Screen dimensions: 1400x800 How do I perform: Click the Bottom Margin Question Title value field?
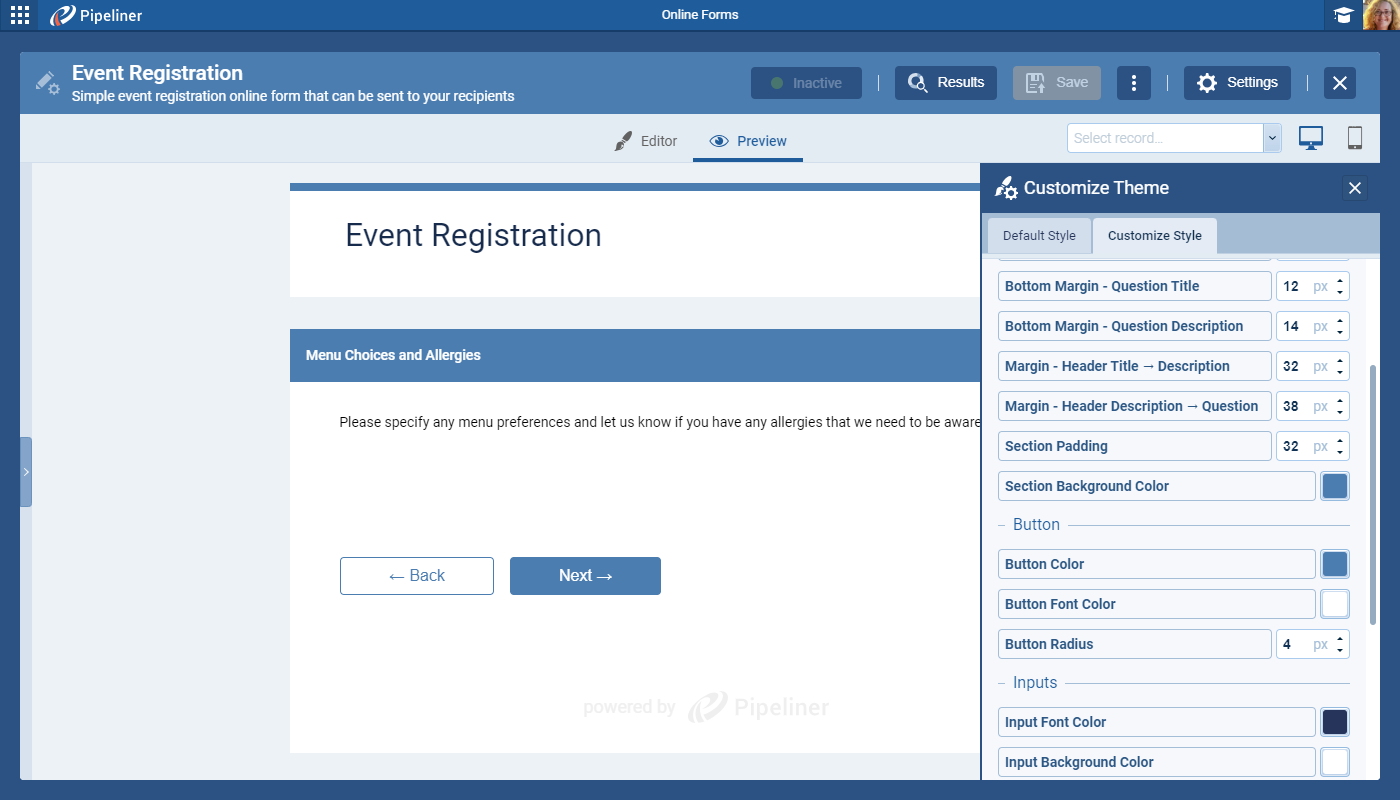(x=1292, y=286)
